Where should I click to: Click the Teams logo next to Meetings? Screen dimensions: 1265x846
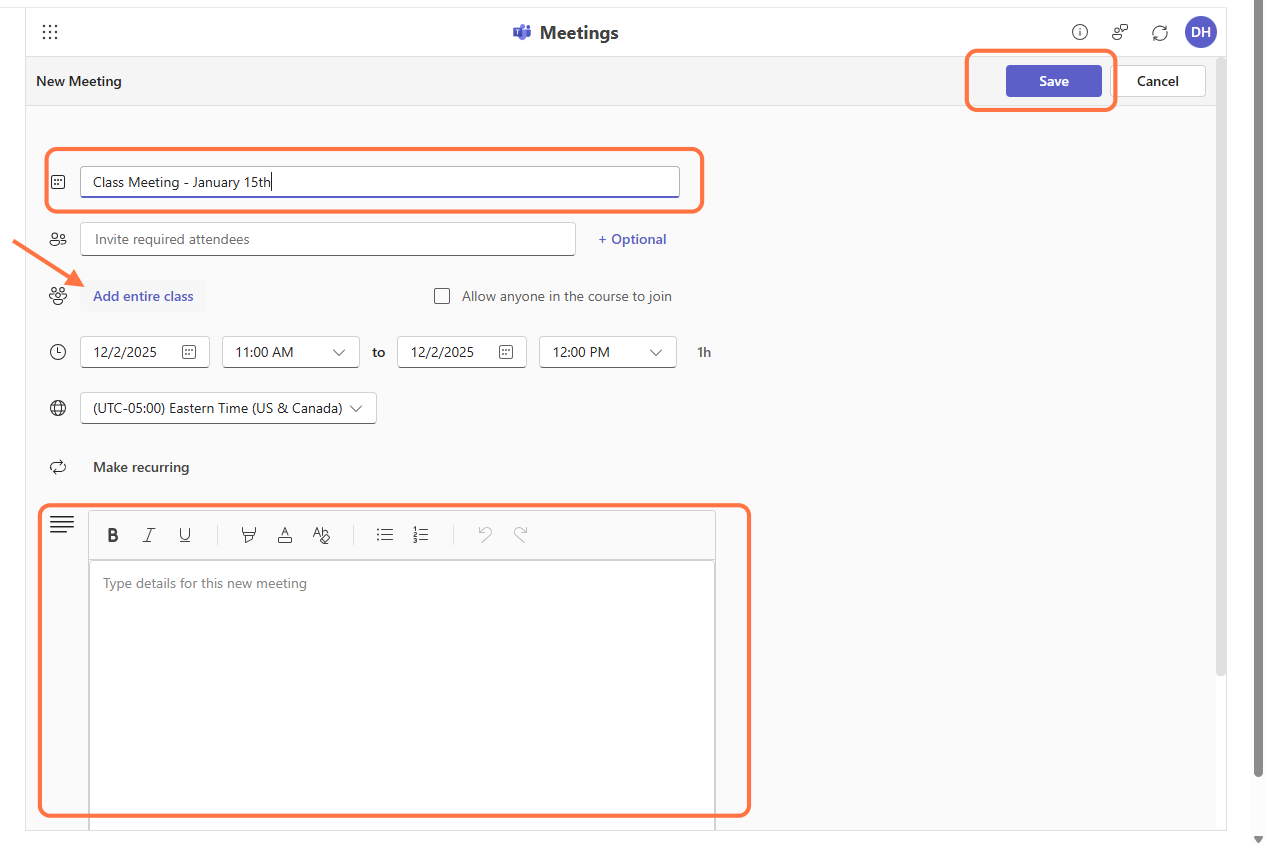tap(521, 33)
